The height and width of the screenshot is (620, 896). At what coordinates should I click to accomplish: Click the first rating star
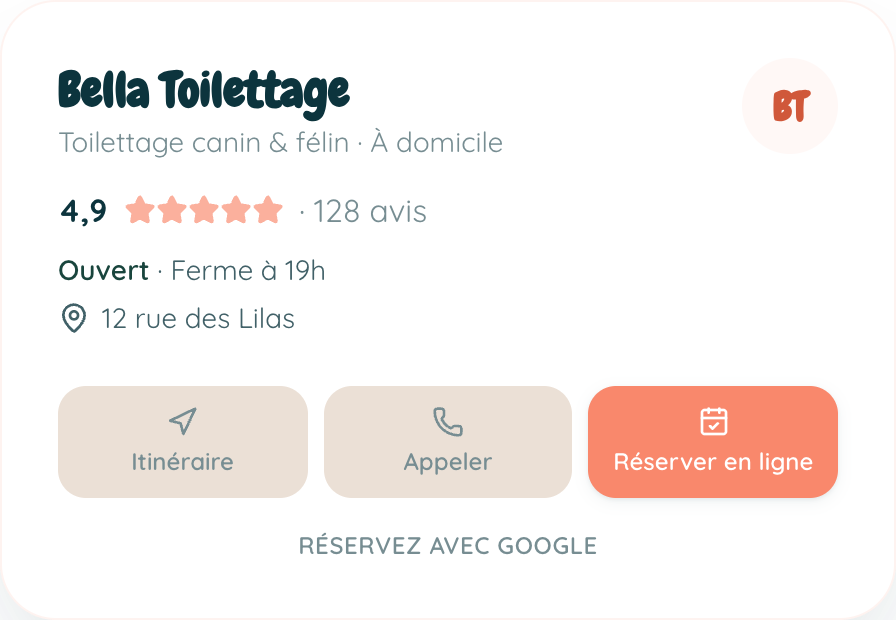pos(140,210)
